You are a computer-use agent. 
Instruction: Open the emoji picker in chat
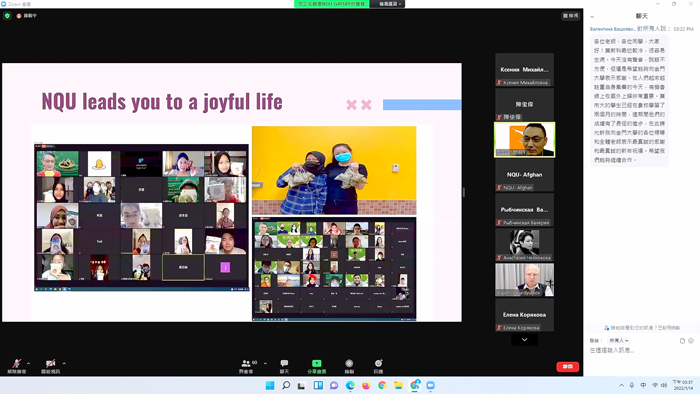pos(691,340)
